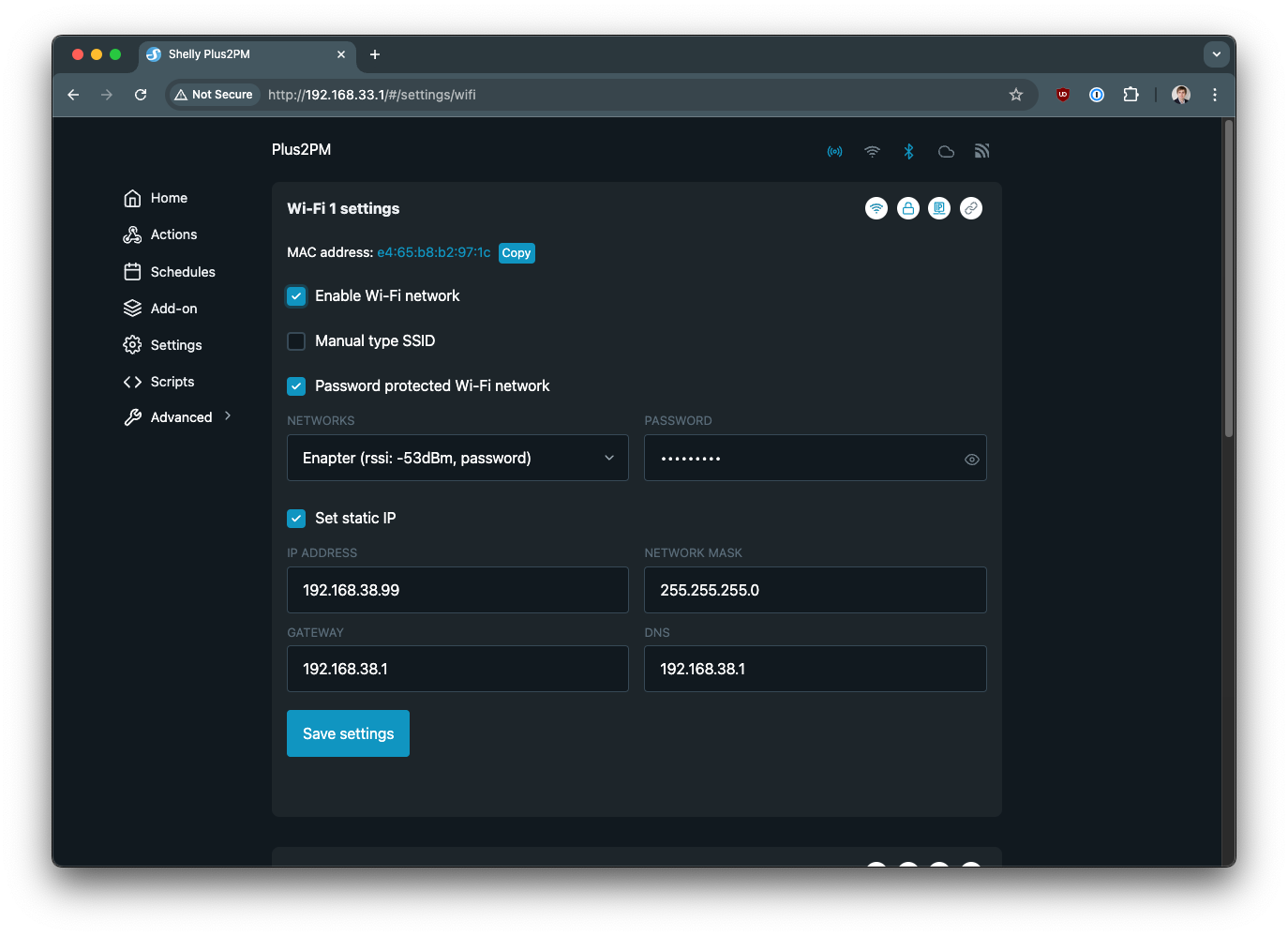Screen dimensions: 1288x936
Task: Edit the IP address field 192.168.38.99
Action: coord(457,590)
